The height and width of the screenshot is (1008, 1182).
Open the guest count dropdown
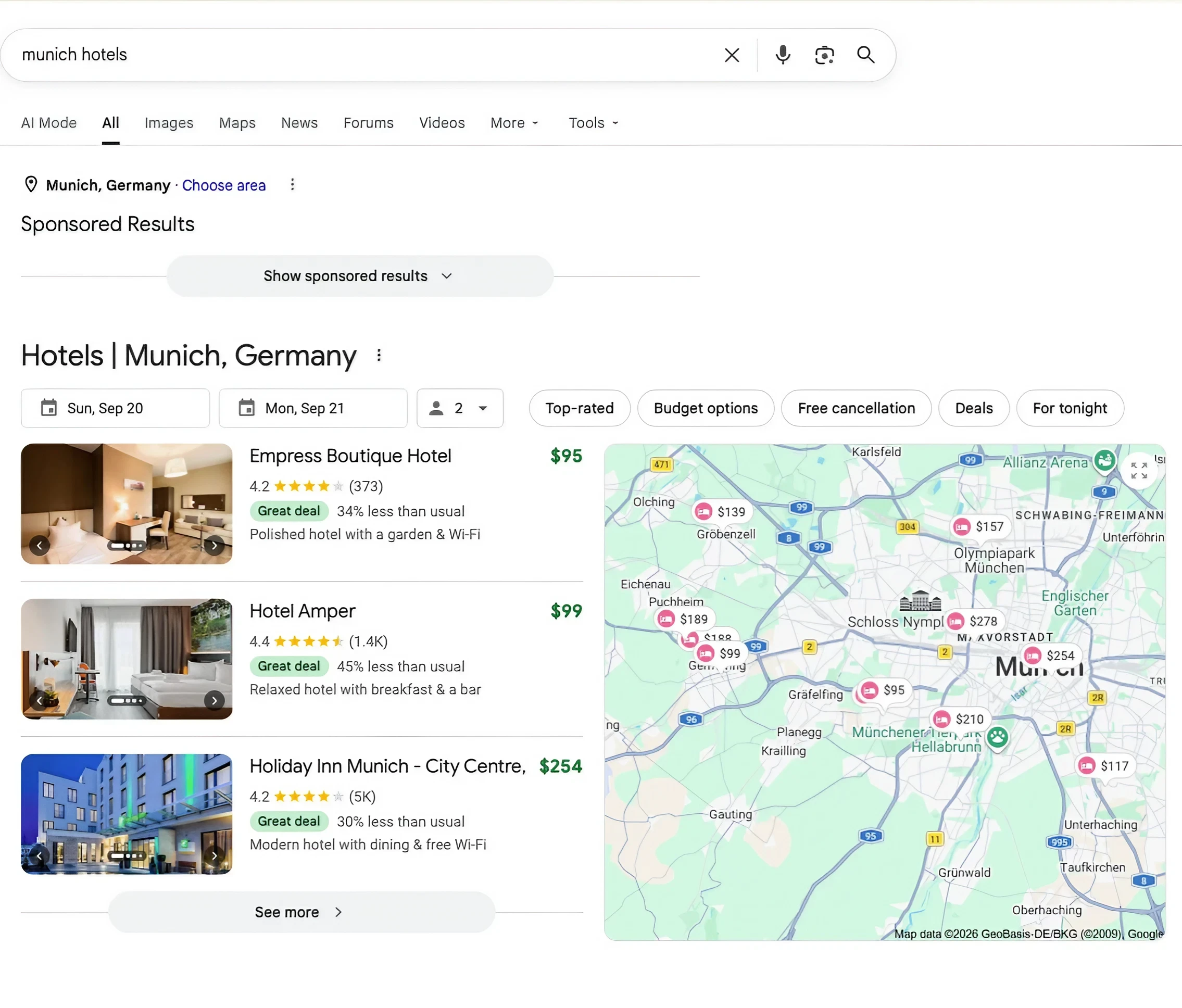460,408
